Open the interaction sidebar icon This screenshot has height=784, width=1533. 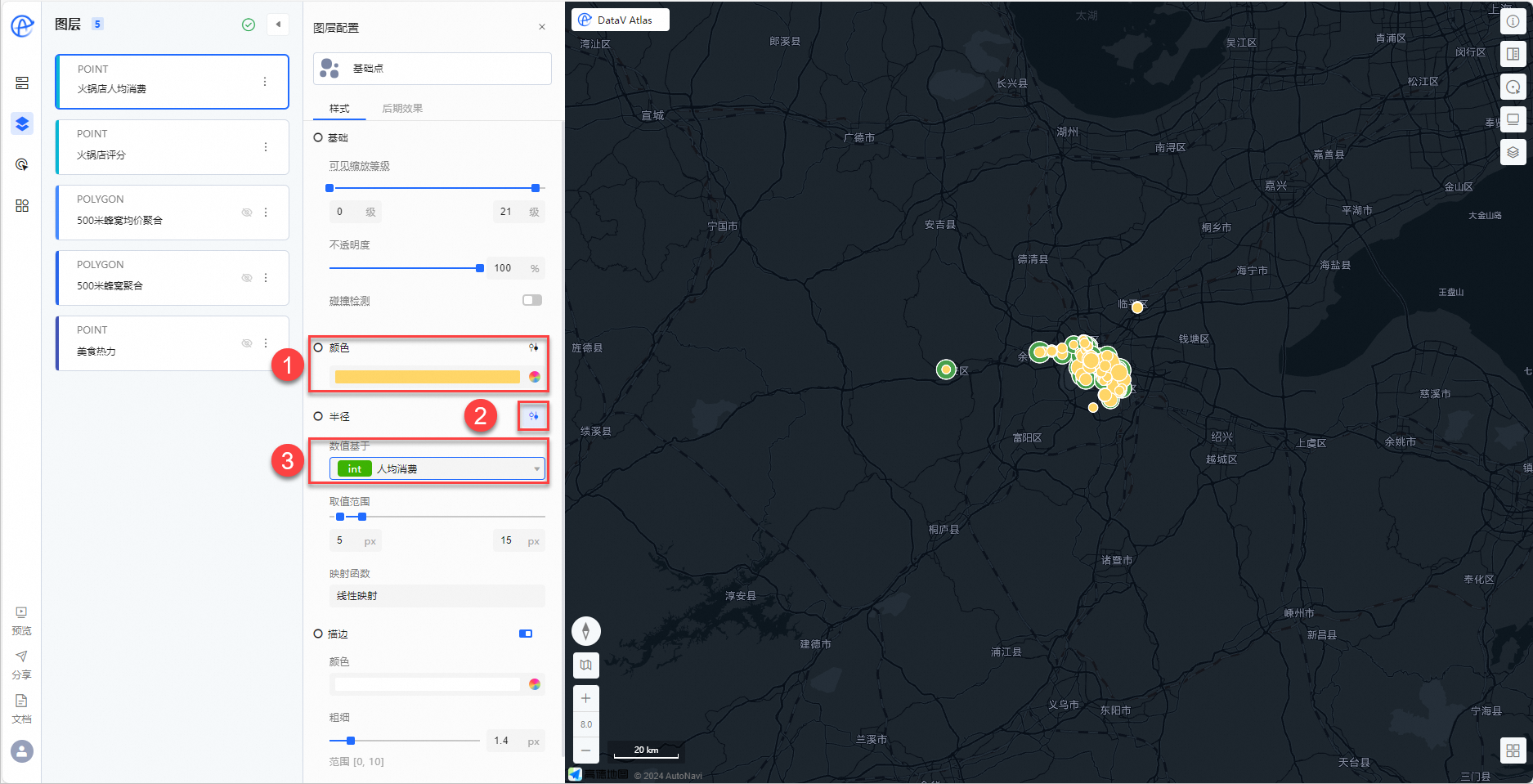click(22, 164)
